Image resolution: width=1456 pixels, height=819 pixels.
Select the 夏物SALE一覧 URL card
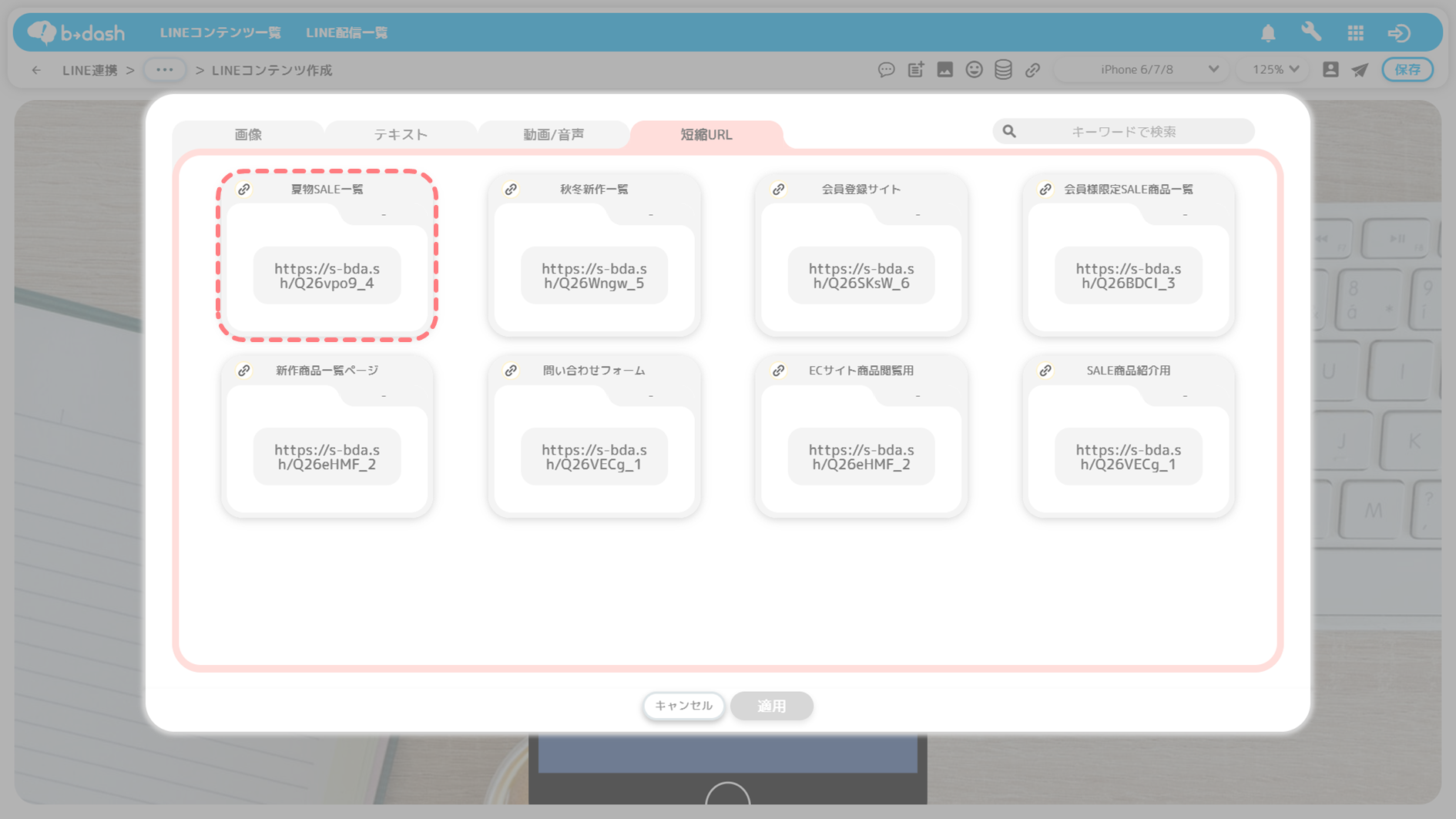point(327,255)
